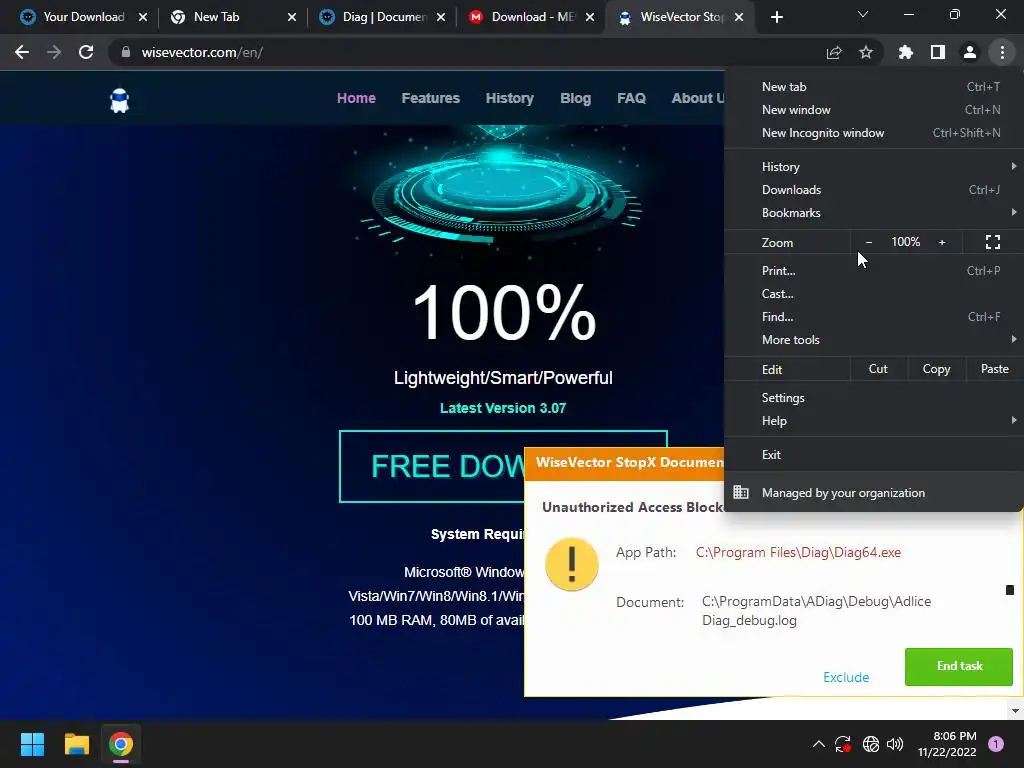Open the tab search chevron

(863, 14)
